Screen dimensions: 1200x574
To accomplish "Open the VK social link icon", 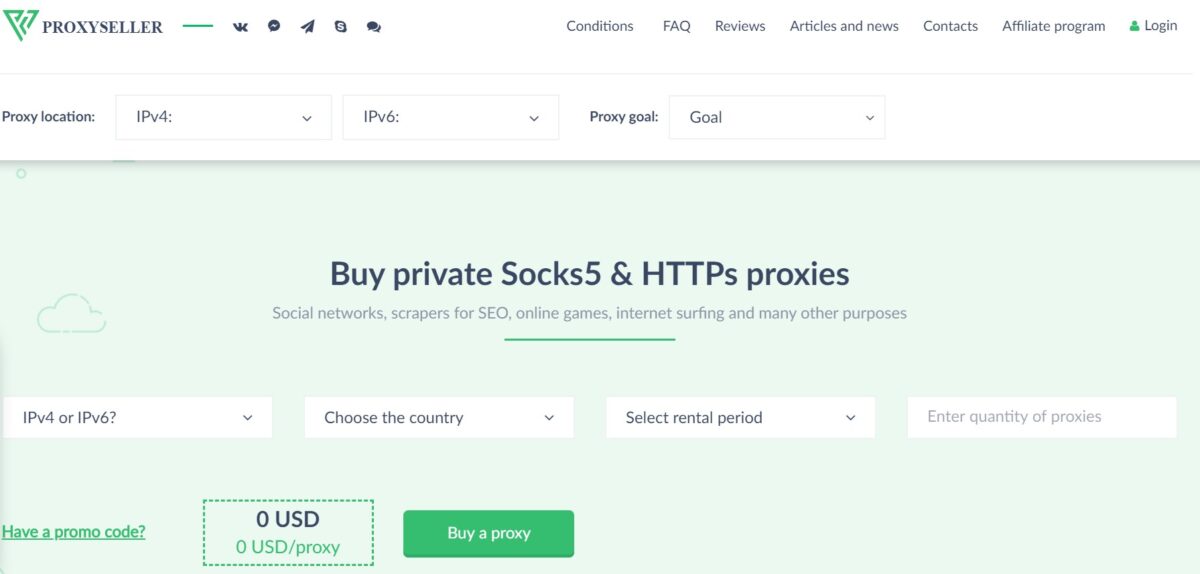I will pos(240,27).
